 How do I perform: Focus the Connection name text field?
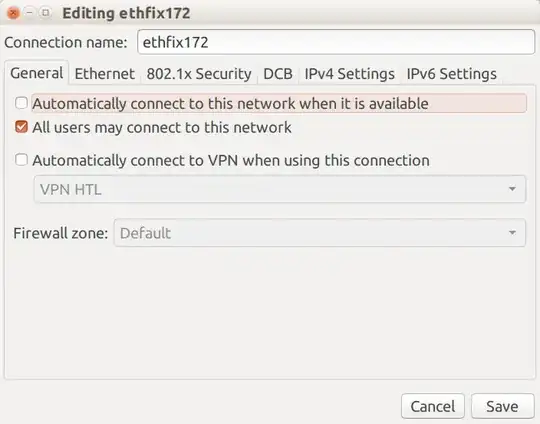(x=336, y=42)
